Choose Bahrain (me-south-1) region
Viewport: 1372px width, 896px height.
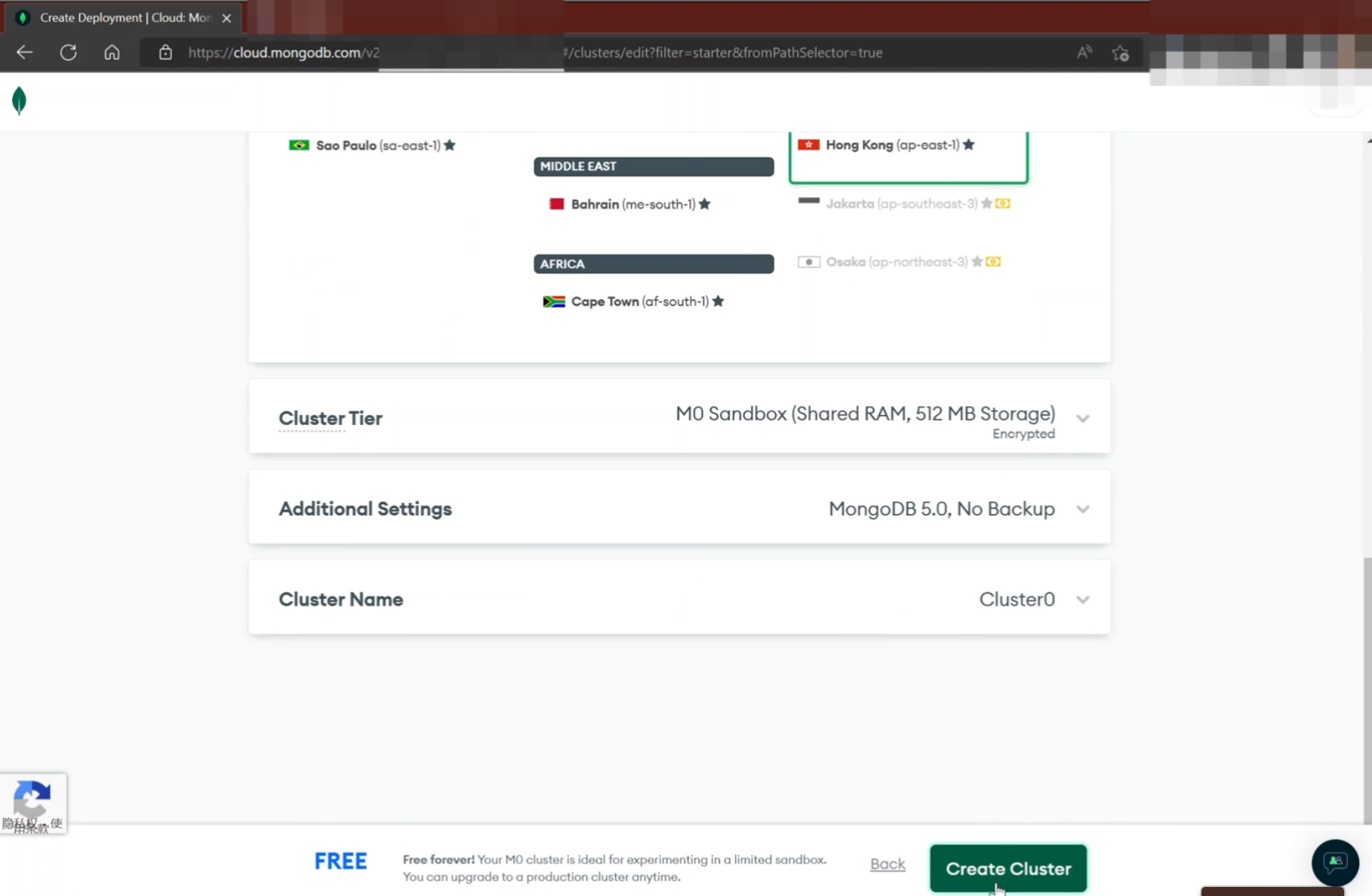(630, 204)
